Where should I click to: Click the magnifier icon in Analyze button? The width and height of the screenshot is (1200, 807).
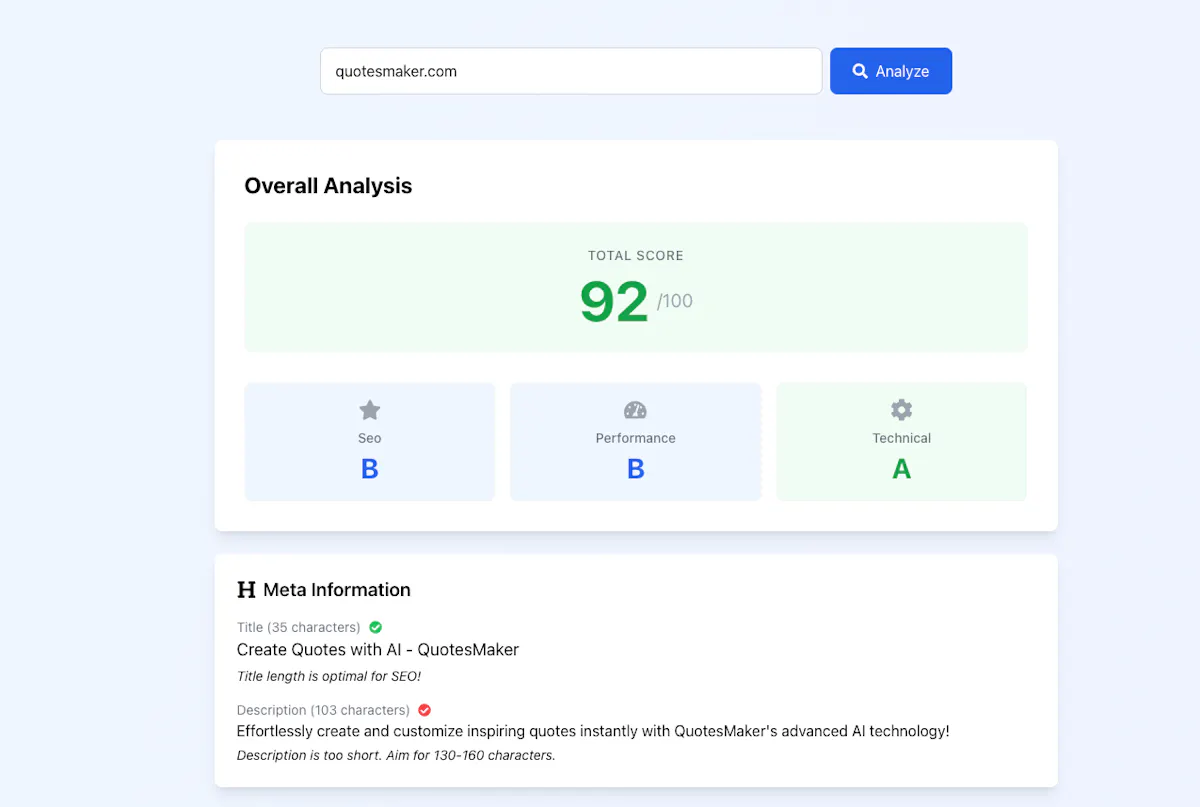[x=860, y=71]
